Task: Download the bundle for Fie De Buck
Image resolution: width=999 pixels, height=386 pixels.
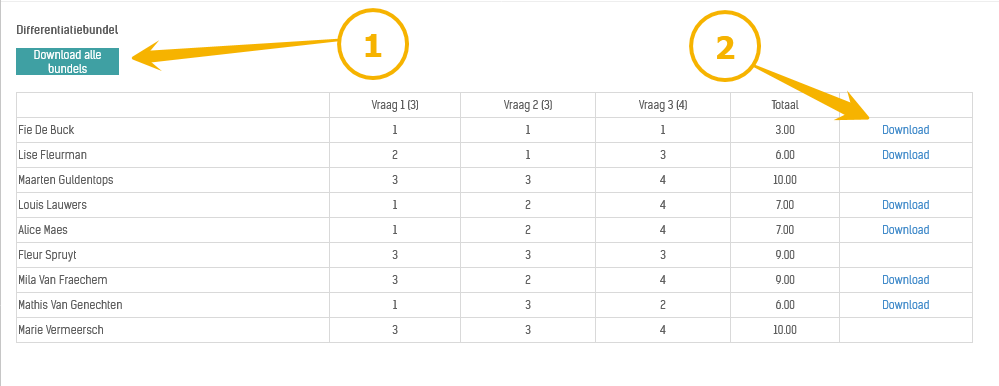Action: coord(905,130)
